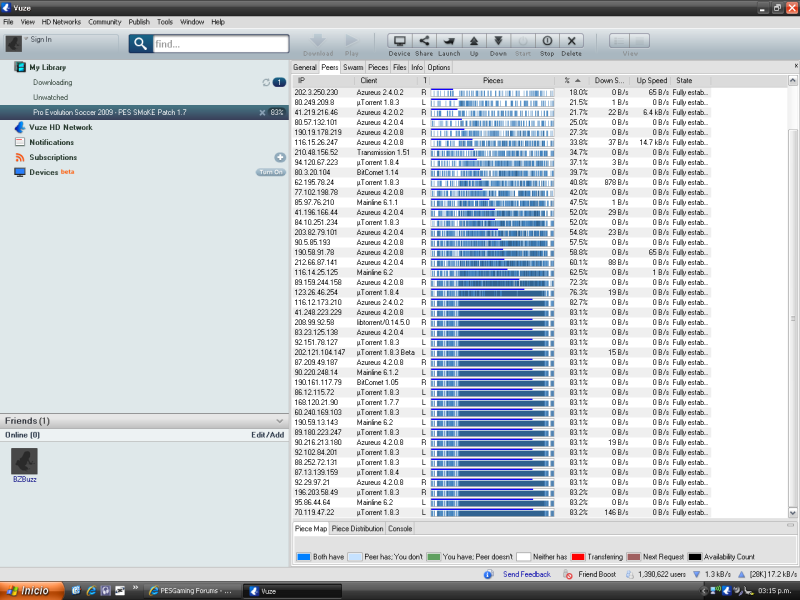Click the Availability Count black swatch
800x600 pixels.
point(694,557)
